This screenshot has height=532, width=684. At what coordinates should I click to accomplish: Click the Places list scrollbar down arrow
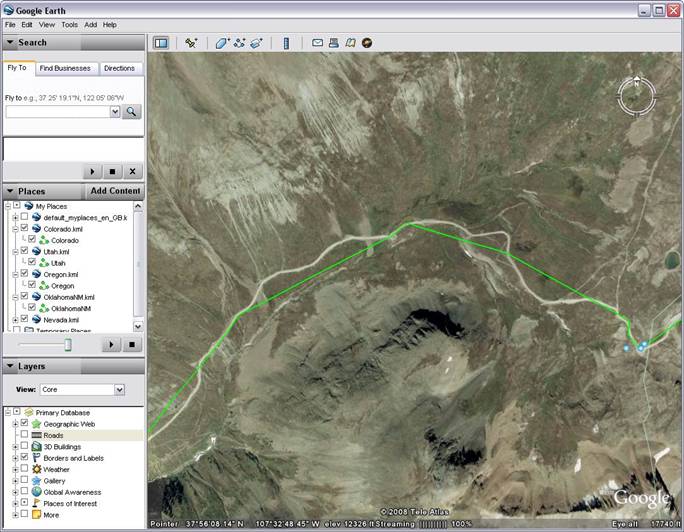click(x=138, y=326)
